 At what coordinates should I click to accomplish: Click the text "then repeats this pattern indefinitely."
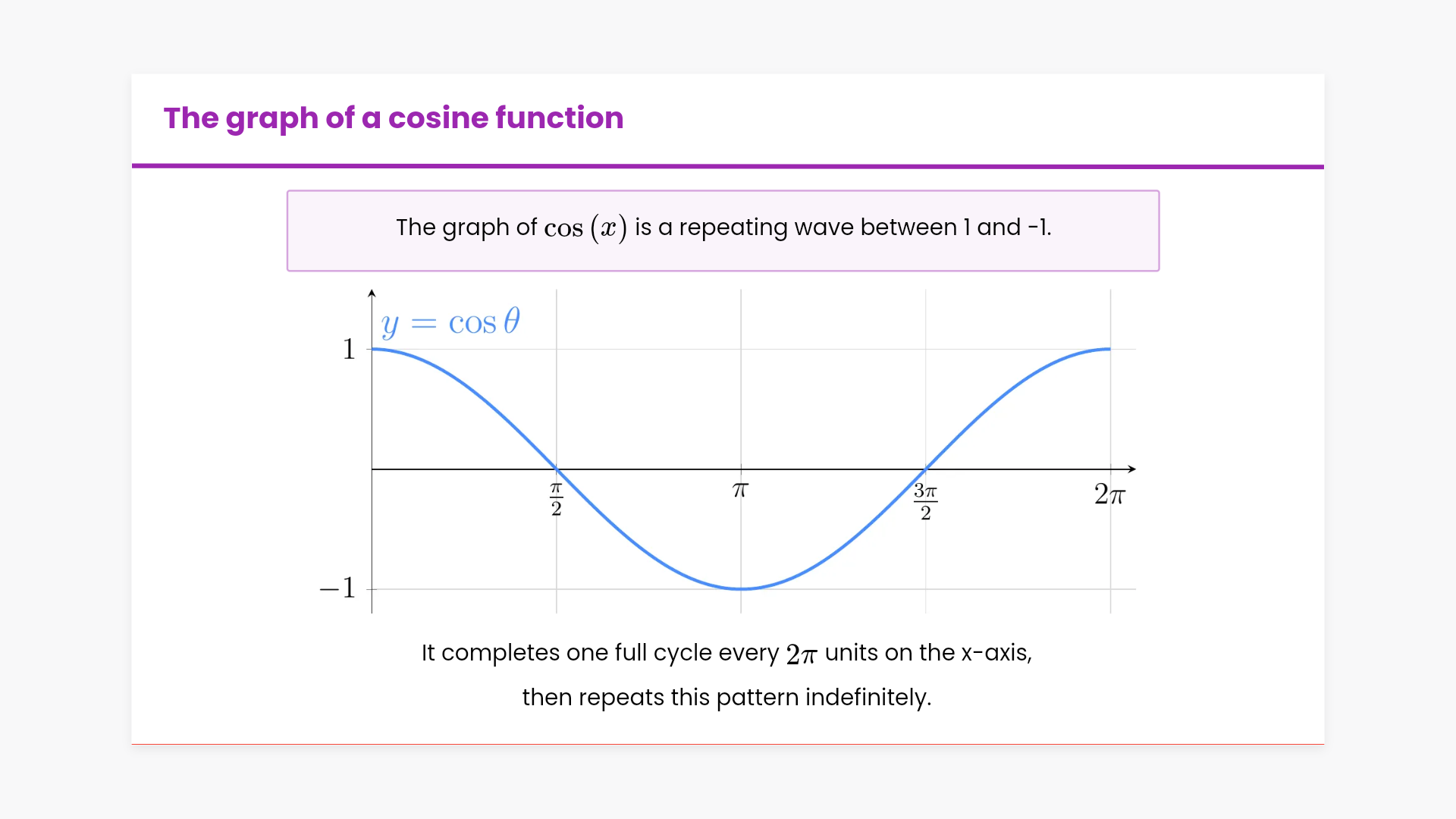pyautogui.click(x=726, y=698)
